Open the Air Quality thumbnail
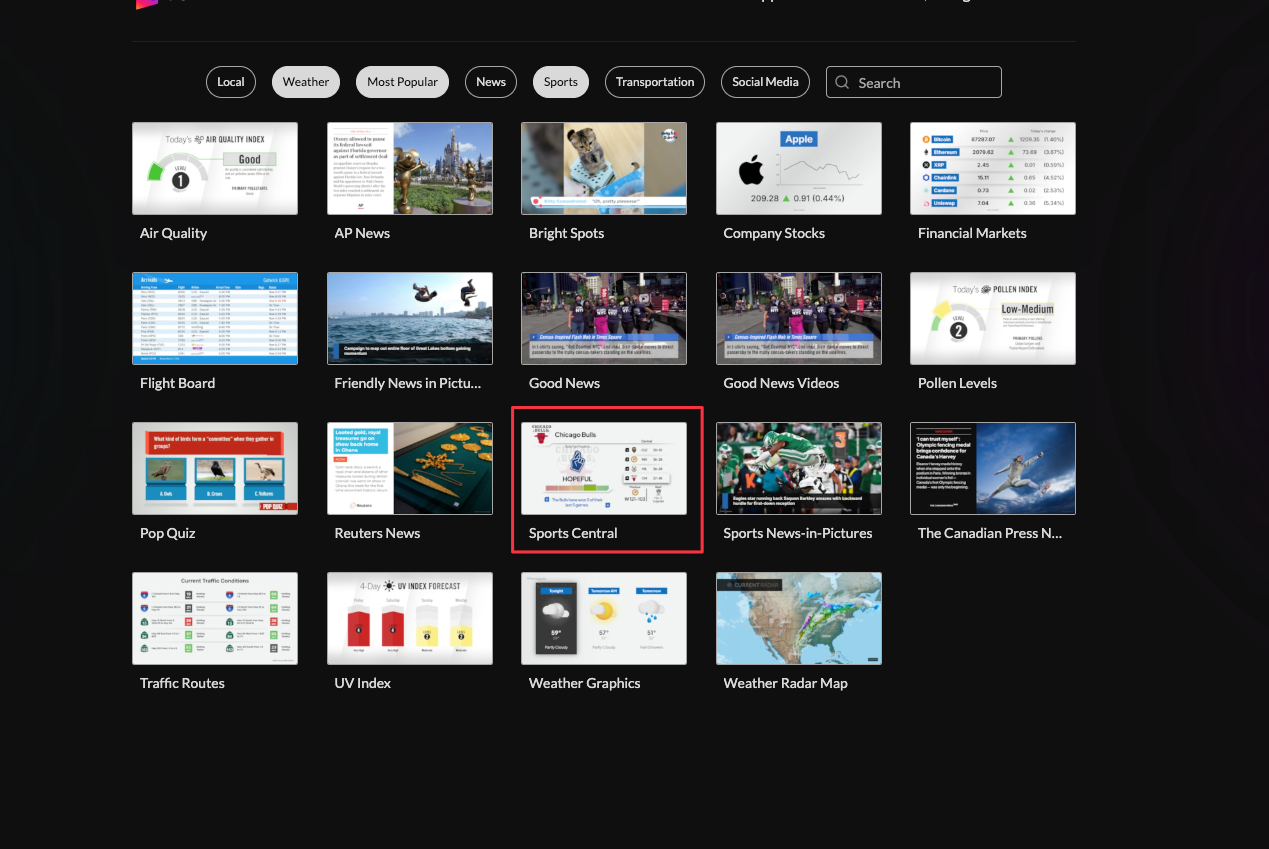Image resolution: width=1269 pixels, height=849 pixels. [215, 168]
